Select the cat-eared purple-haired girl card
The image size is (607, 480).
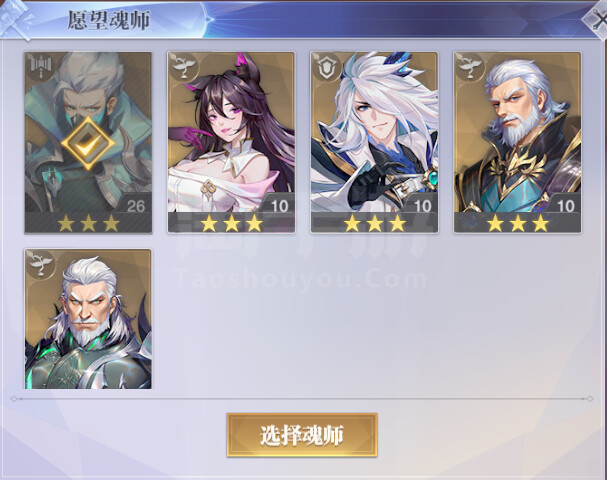tap(231, 142)
